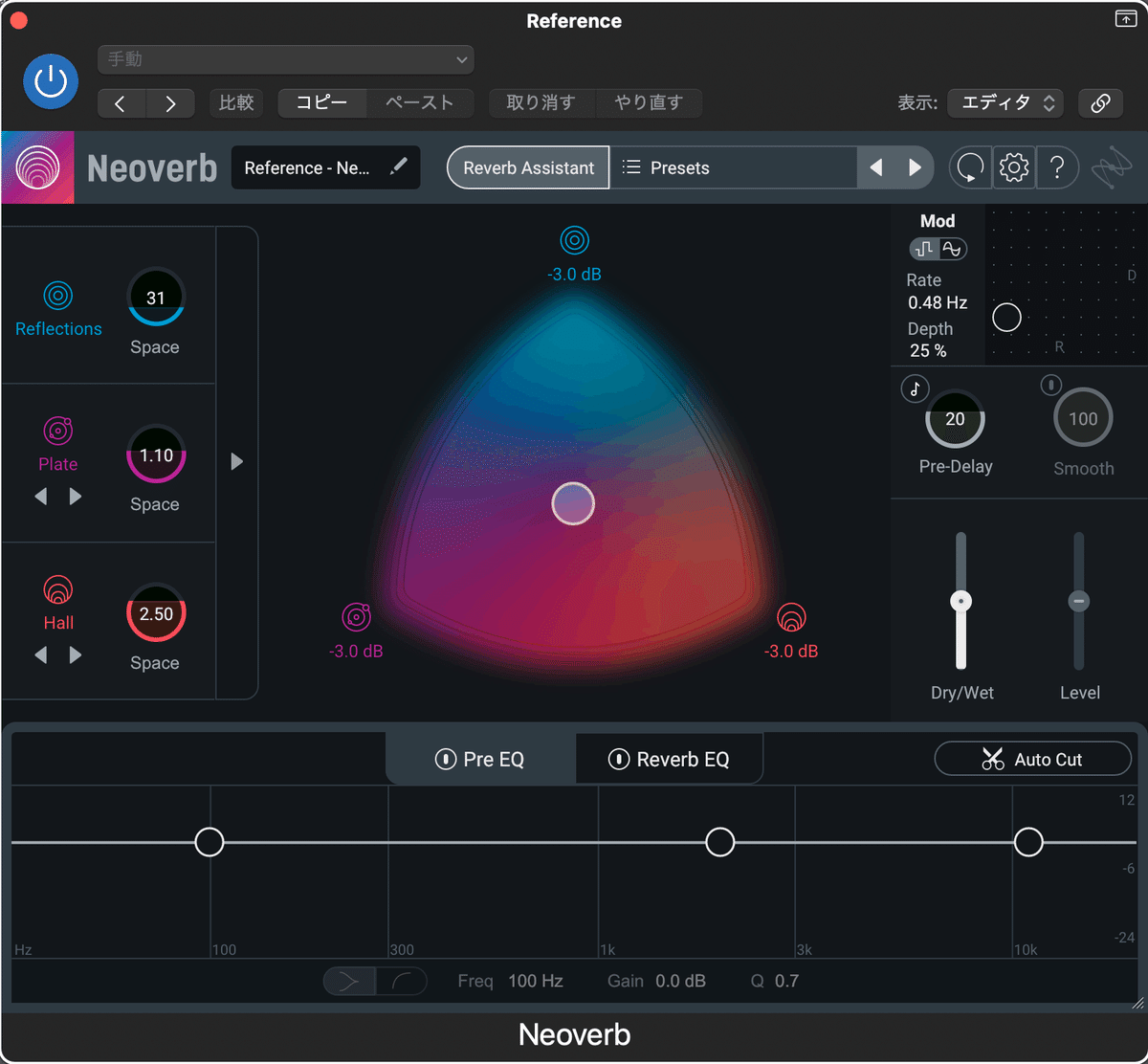Load the previous Neoverb preset
Viewport: 1148px width, 1064px height.
tap(875, 167)
